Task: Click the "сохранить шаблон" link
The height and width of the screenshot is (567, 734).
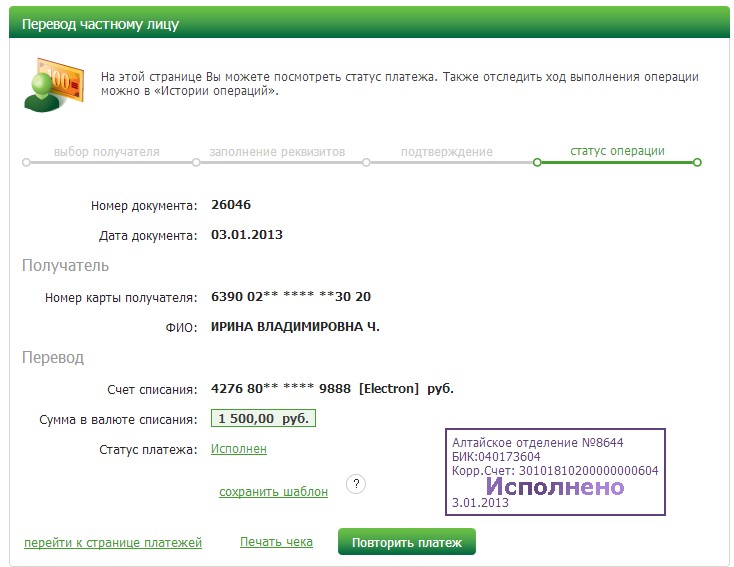Action: point(273,492)
